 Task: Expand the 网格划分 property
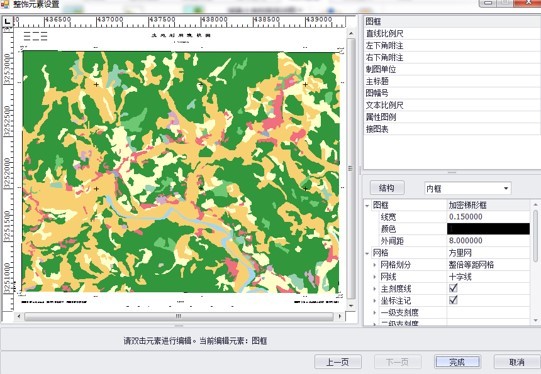pos(375,265)
